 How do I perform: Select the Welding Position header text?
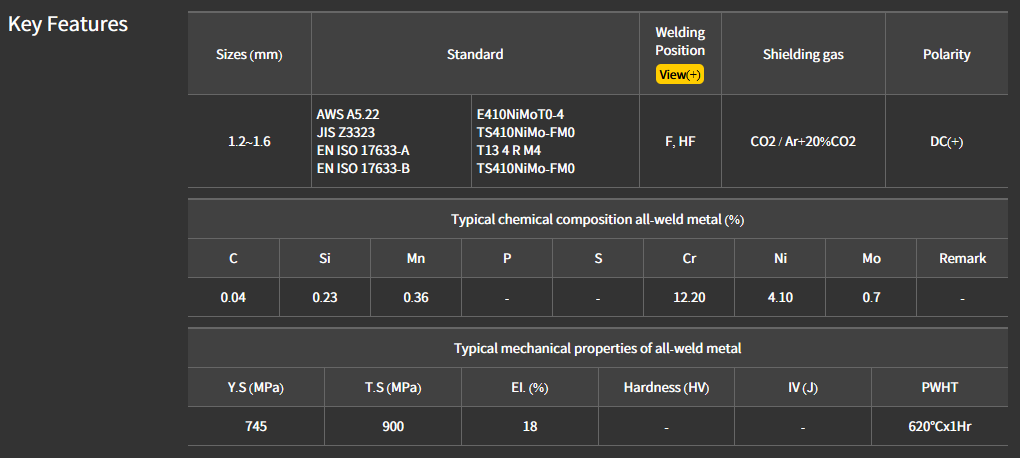point(680,41)
